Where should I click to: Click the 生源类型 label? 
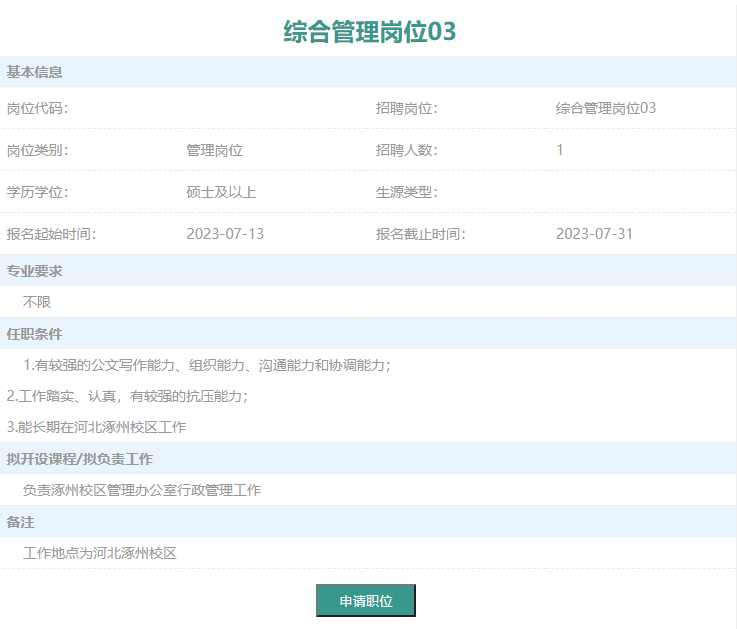click(x=407, y=192)
